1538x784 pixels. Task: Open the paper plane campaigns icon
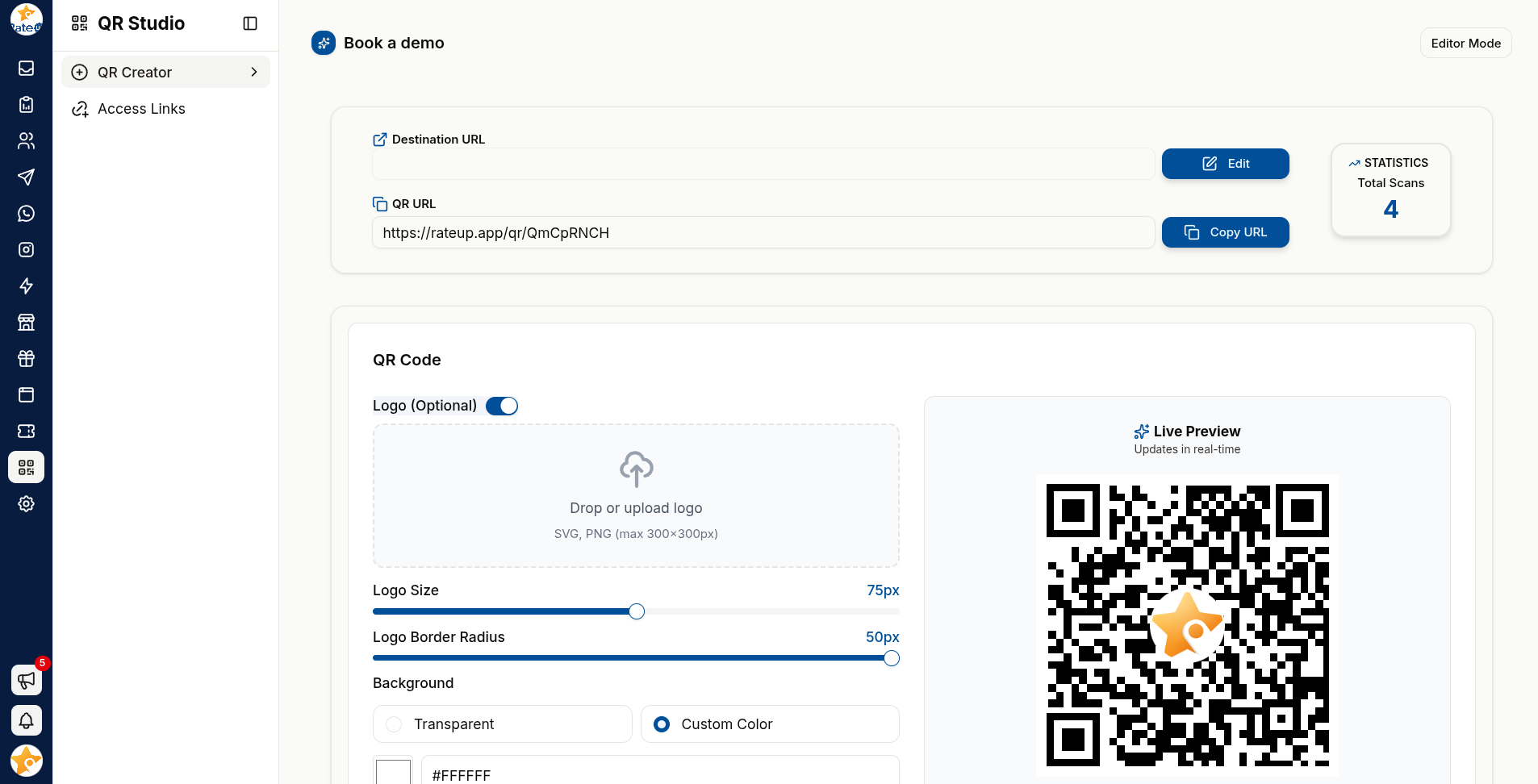coord(26,177)
